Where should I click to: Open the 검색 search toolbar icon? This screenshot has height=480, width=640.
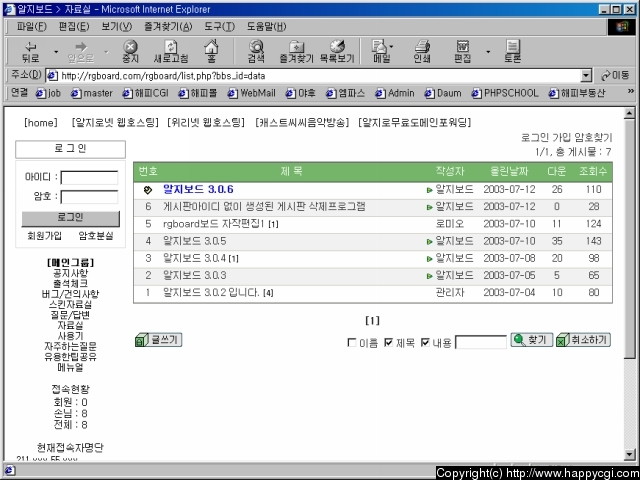(x=256, y=52)
